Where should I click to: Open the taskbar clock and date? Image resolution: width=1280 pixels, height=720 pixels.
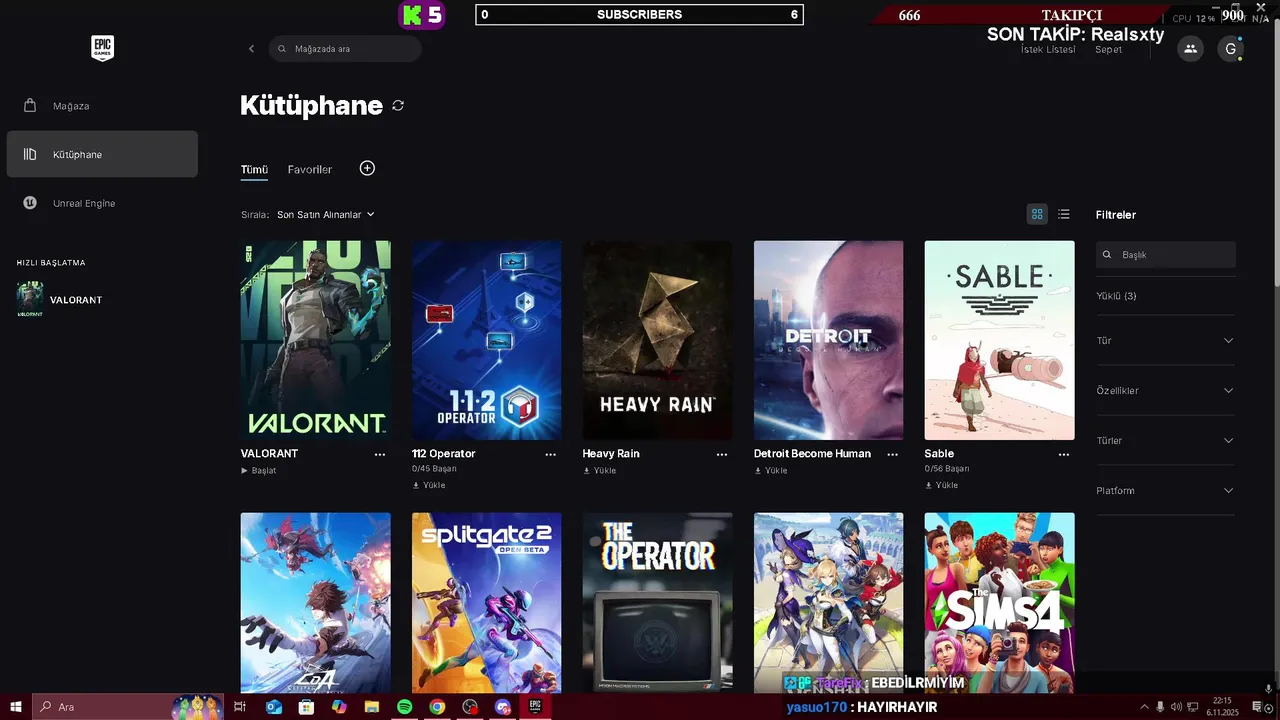(x=1222, y=707)
